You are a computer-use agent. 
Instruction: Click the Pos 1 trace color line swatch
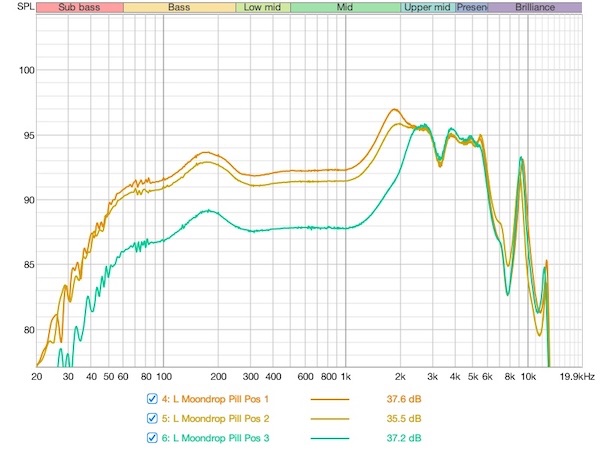[x=337, y=399]
